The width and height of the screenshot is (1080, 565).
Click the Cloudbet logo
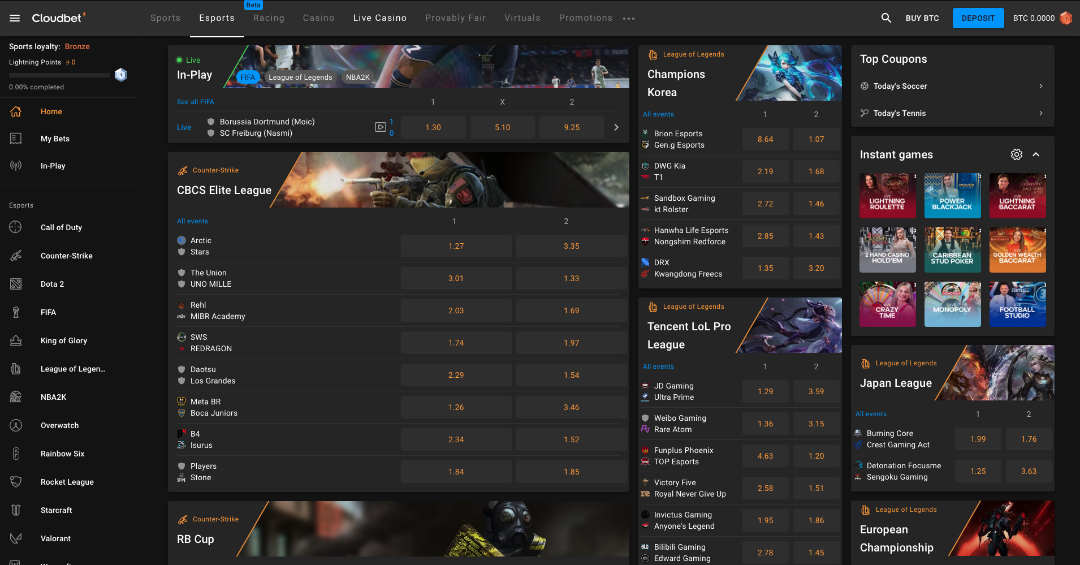click(59, 18)
